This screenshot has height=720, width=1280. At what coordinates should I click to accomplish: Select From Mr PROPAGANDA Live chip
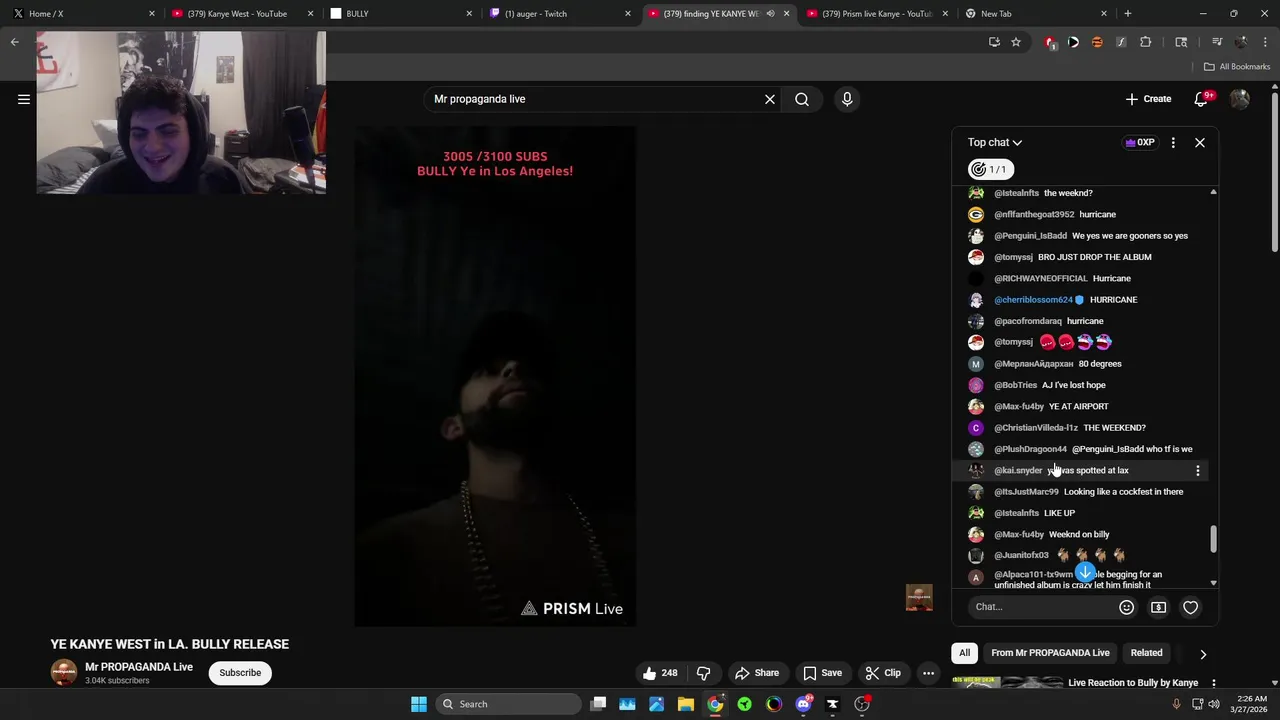point(1050,653)
